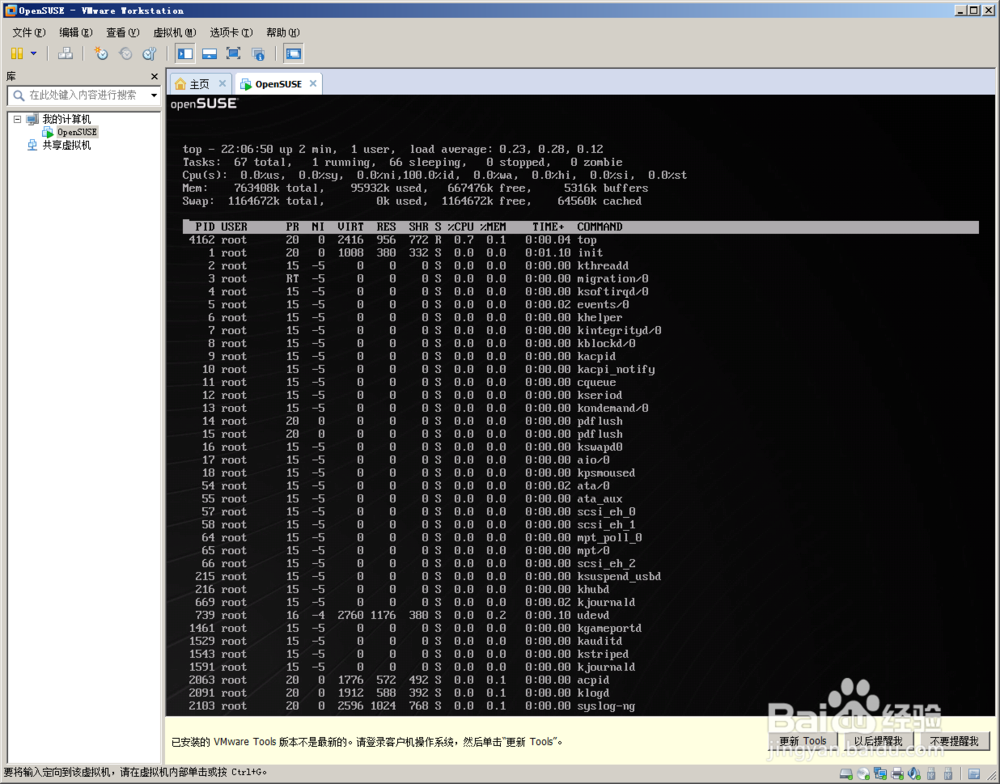Click the 'kthreadd' process row
The width and height of the screenshot is (1000, 784).
(408, 266)
